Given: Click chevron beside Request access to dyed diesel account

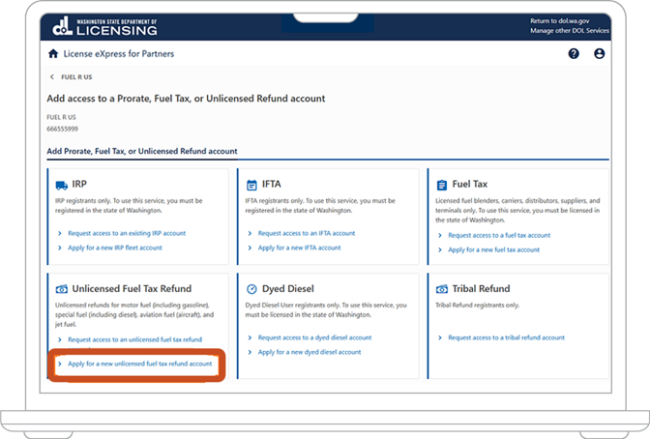Looking at the screenshot, I should pos(250,338).
